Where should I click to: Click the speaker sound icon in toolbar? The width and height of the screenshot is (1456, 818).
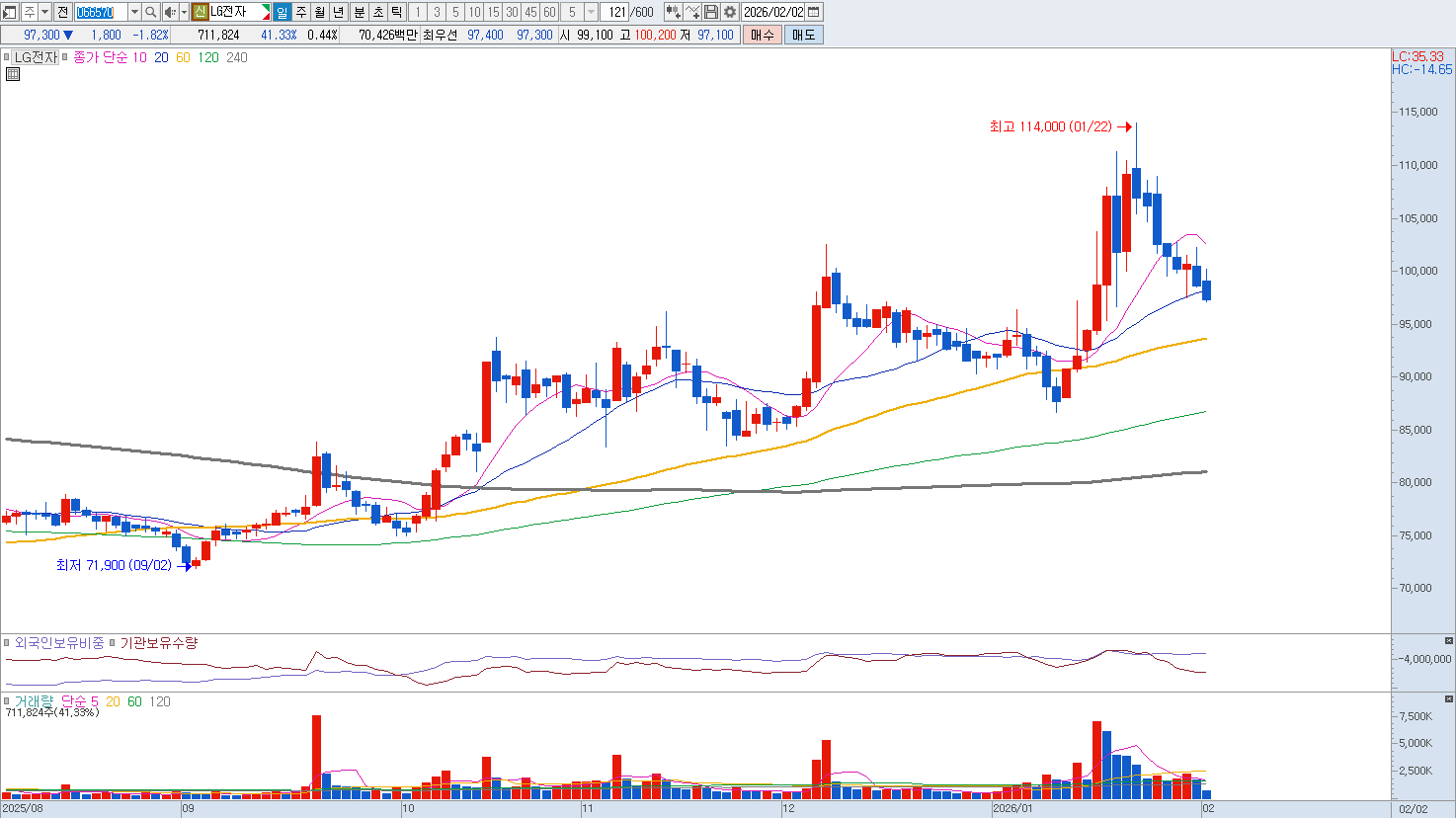(170, 12)
